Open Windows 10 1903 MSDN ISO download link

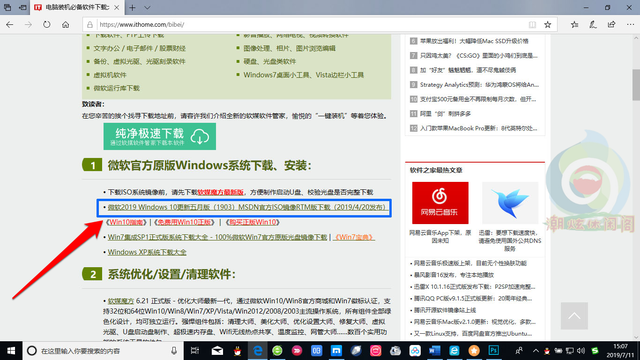[246, 207]
